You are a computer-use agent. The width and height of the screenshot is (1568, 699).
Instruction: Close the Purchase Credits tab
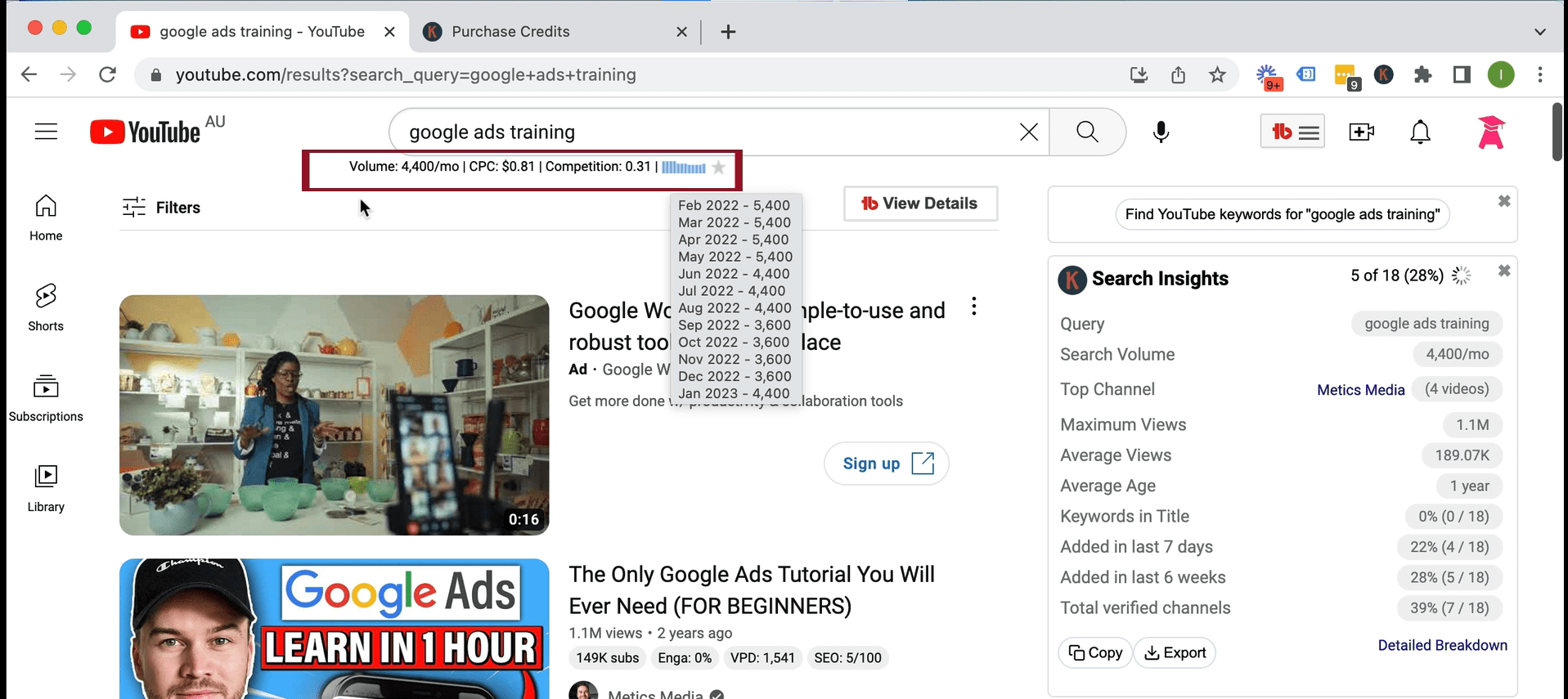681,32
